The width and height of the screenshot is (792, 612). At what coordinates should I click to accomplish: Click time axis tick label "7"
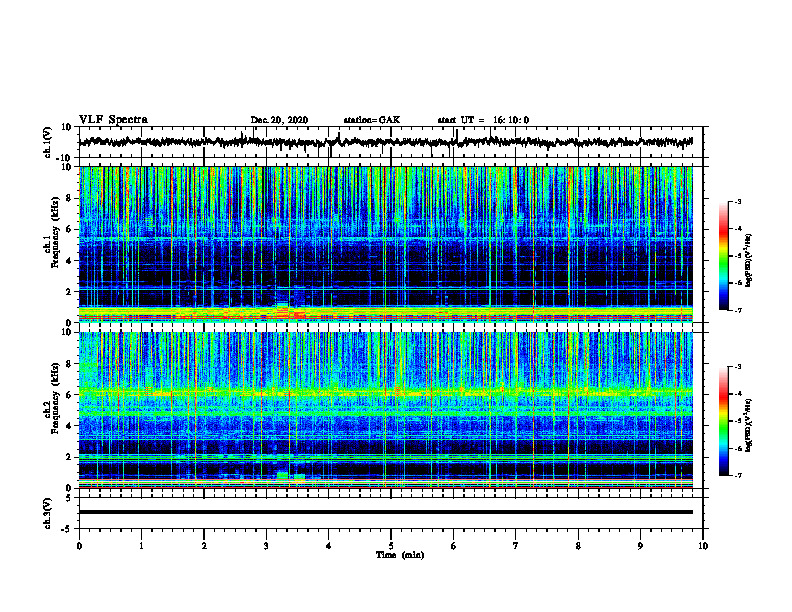pos(516,546)
